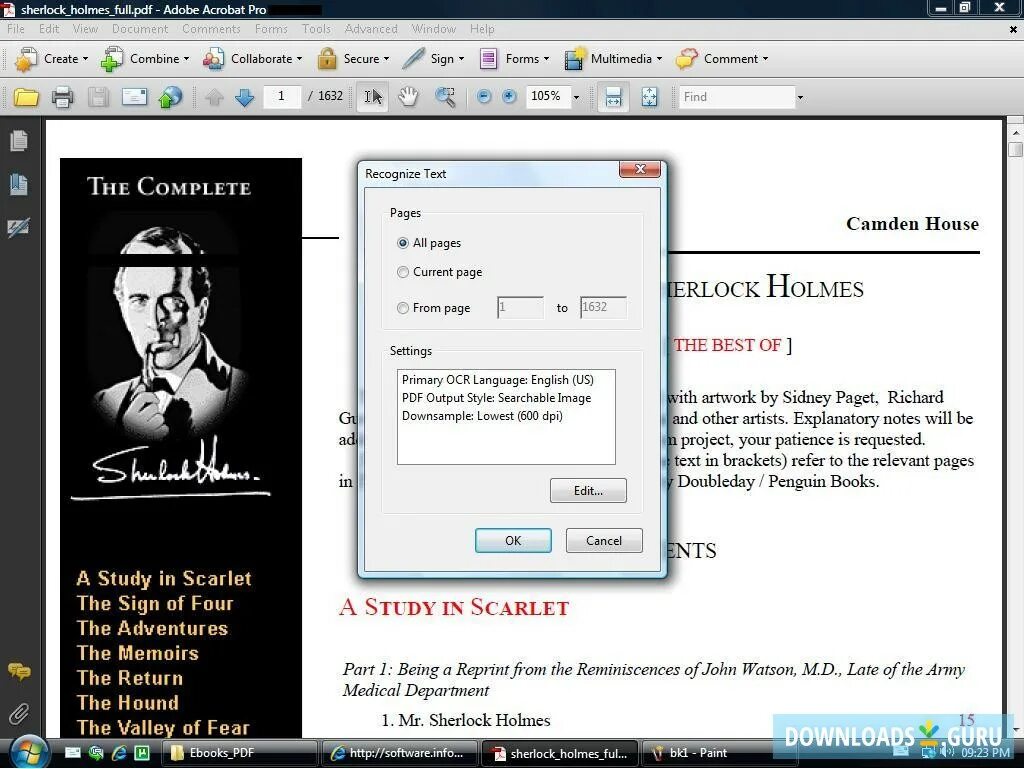Go to previous page with up arrow
1024x769 pixels.
point(214,97)
